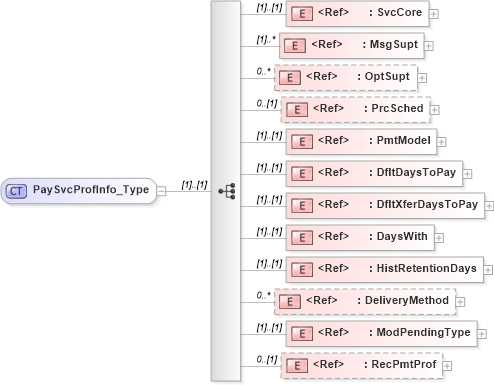Image resolution: width=494 pixels, height=385 pixels.
Task: Click the E icon of HistRetentionDays
Action: (302, 270)
